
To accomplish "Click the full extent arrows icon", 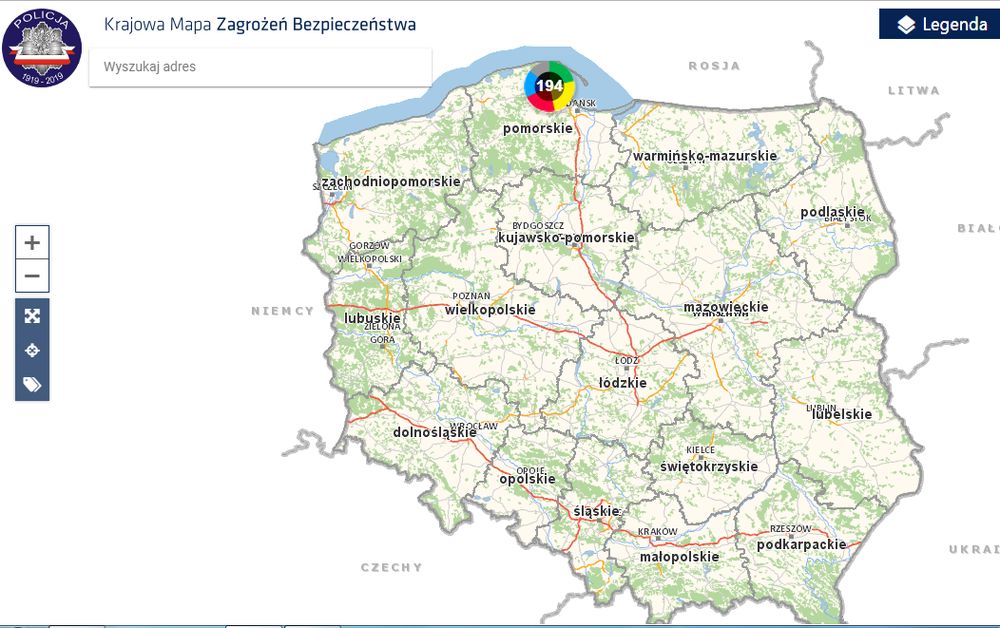I will (x=32, y=316).
